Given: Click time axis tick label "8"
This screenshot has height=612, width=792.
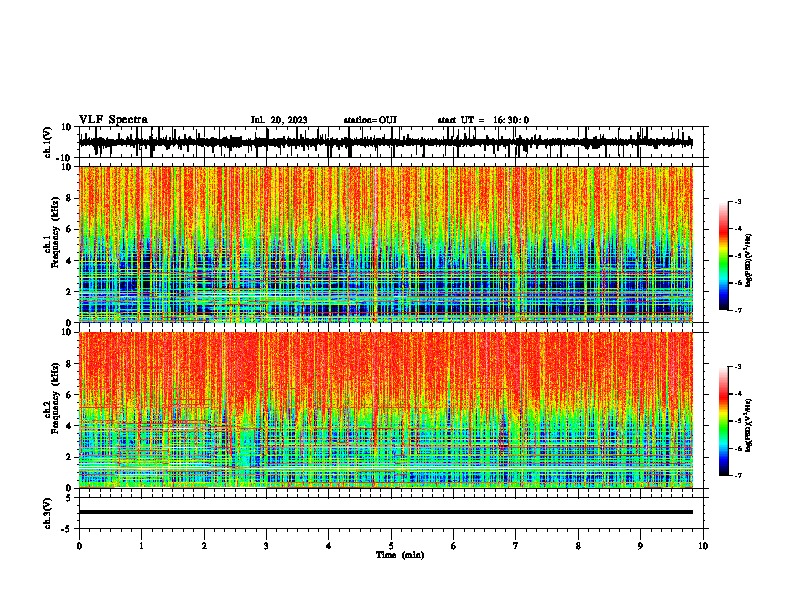Looking at the screenshot, I should (x=578, y=546).
